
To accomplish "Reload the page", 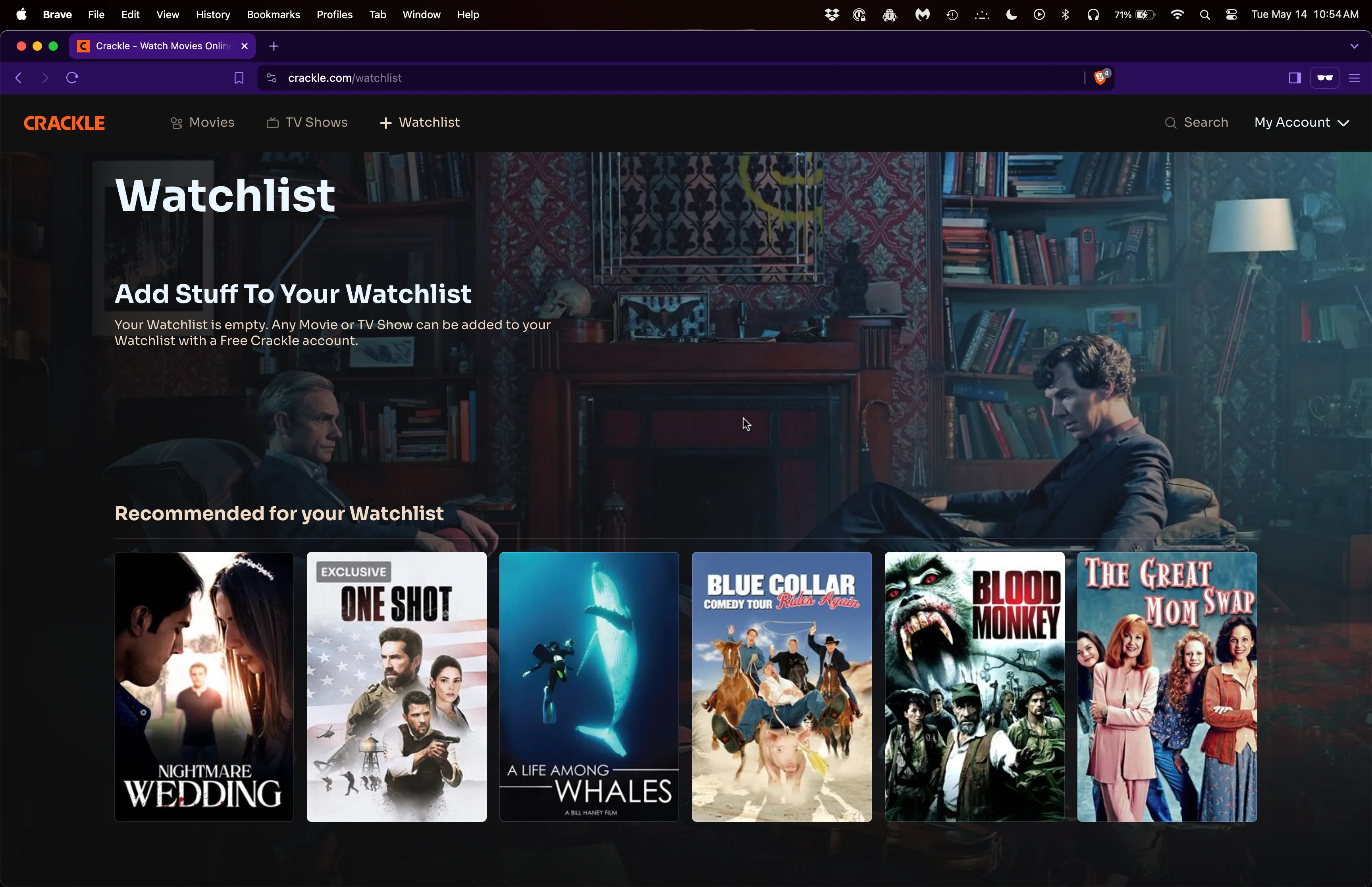I will pyautogui.click(x=72, y=78).
